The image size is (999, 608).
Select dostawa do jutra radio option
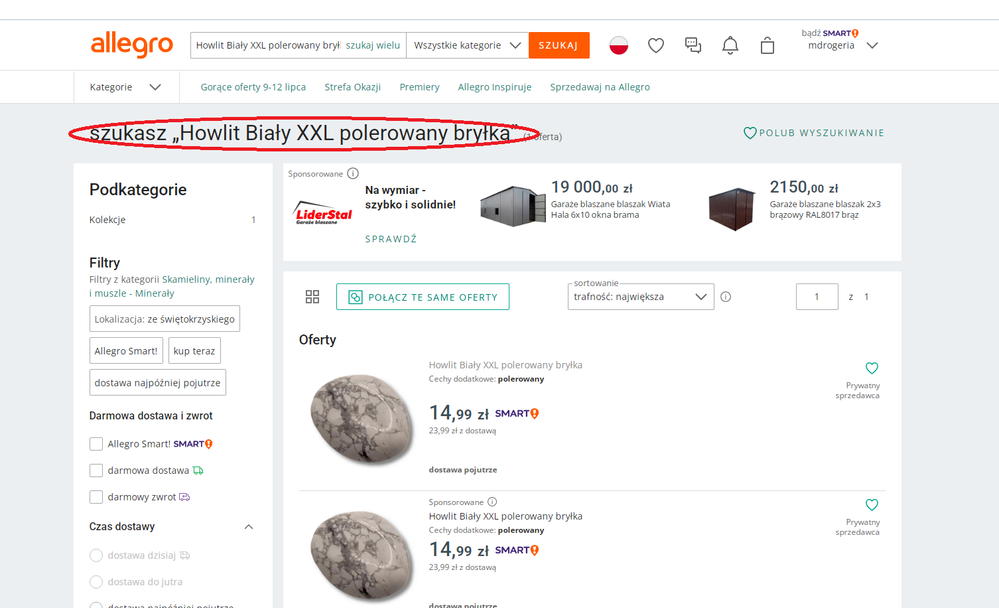coord(96,582)
